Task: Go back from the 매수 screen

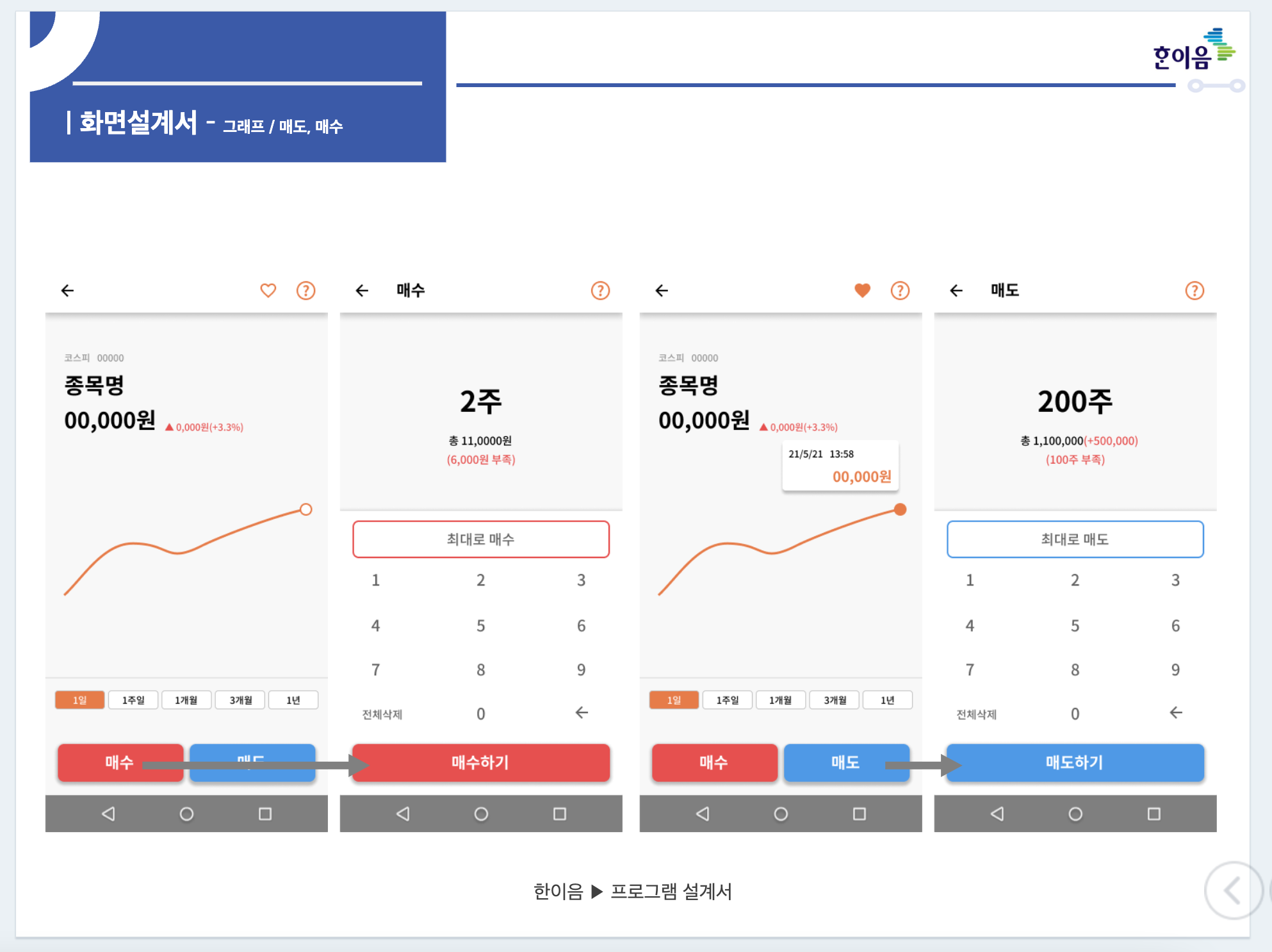Action: (362, 291)
